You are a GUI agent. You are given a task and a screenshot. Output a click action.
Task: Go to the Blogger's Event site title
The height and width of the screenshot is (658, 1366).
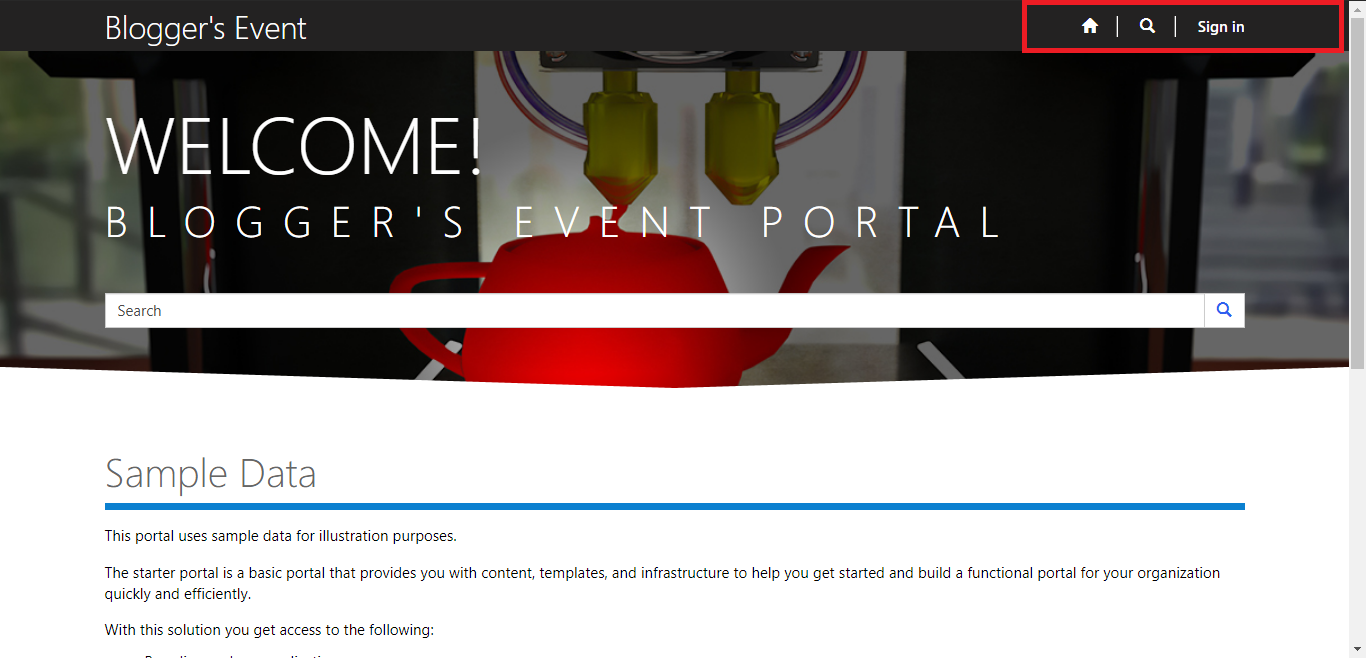[206, 28]
